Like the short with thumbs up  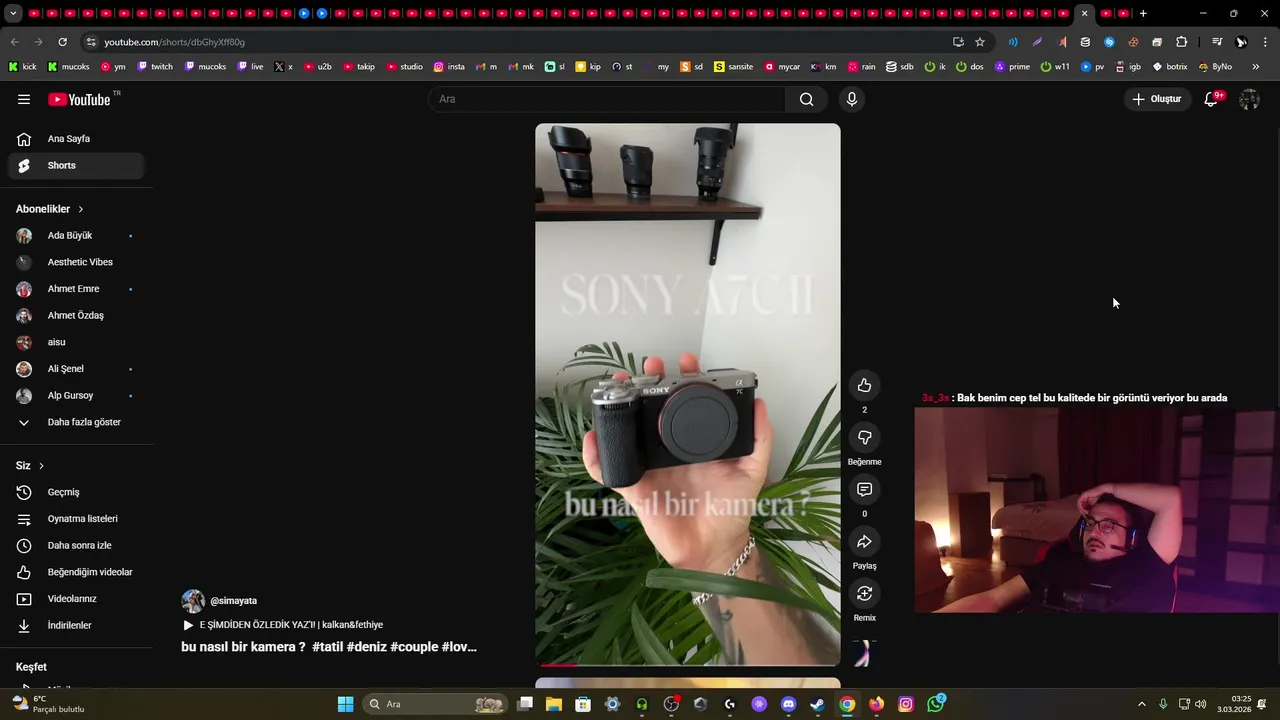pos(864,386)
